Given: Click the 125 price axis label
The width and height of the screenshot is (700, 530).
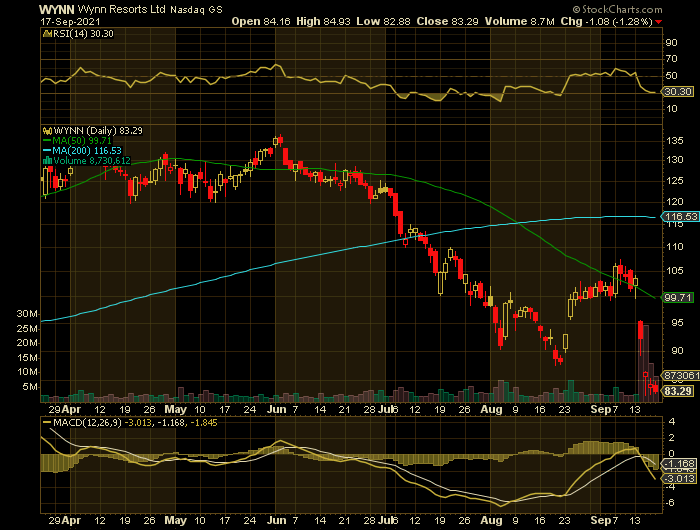Looking at the screenshot, I should coord(675,181).
